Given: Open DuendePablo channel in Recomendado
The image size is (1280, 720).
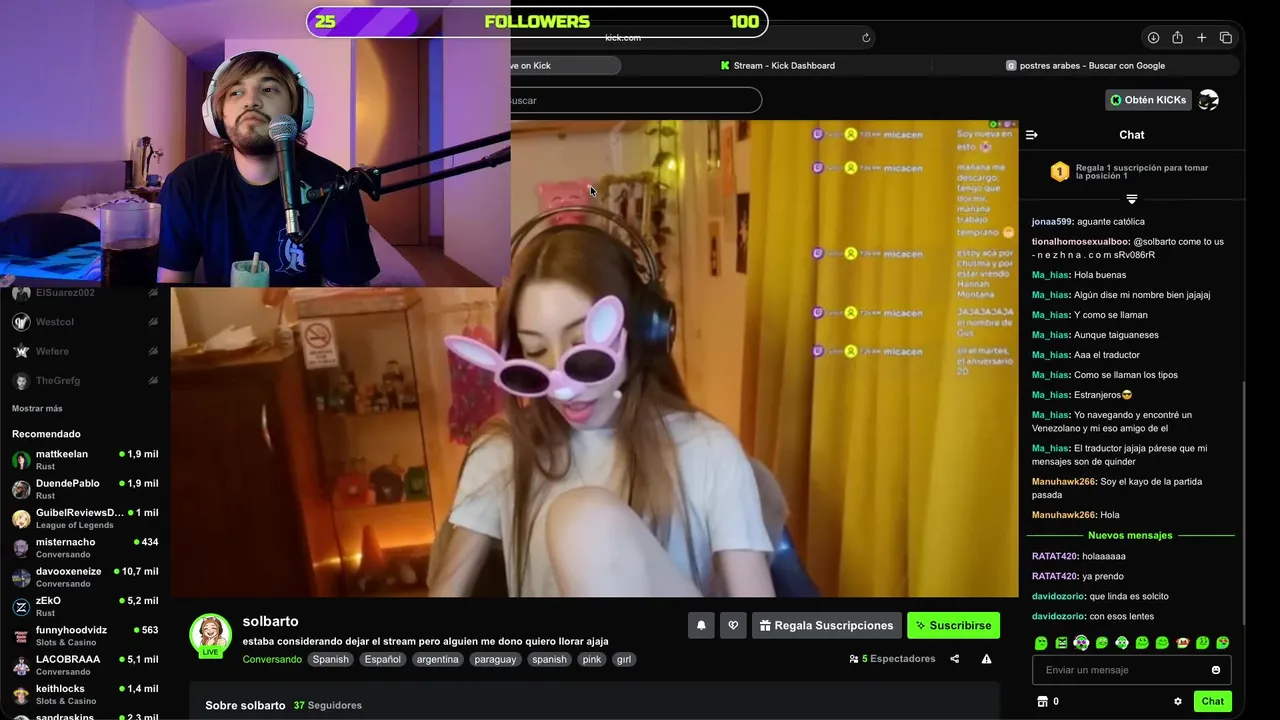Looking at the screenshot, I should point(85,489).
